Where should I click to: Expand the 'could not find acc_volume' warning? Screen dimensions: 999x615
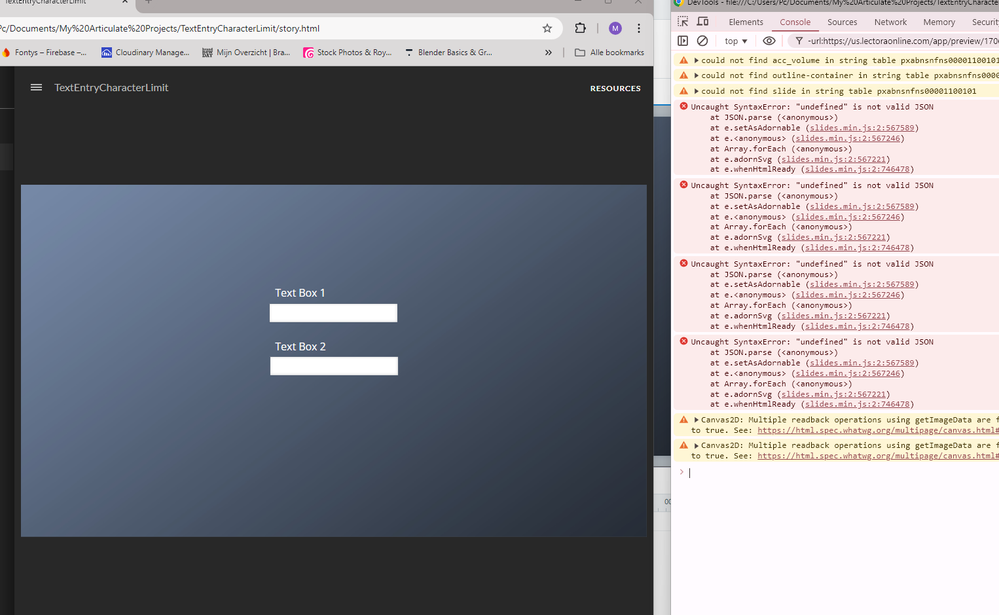pos(697,60)
